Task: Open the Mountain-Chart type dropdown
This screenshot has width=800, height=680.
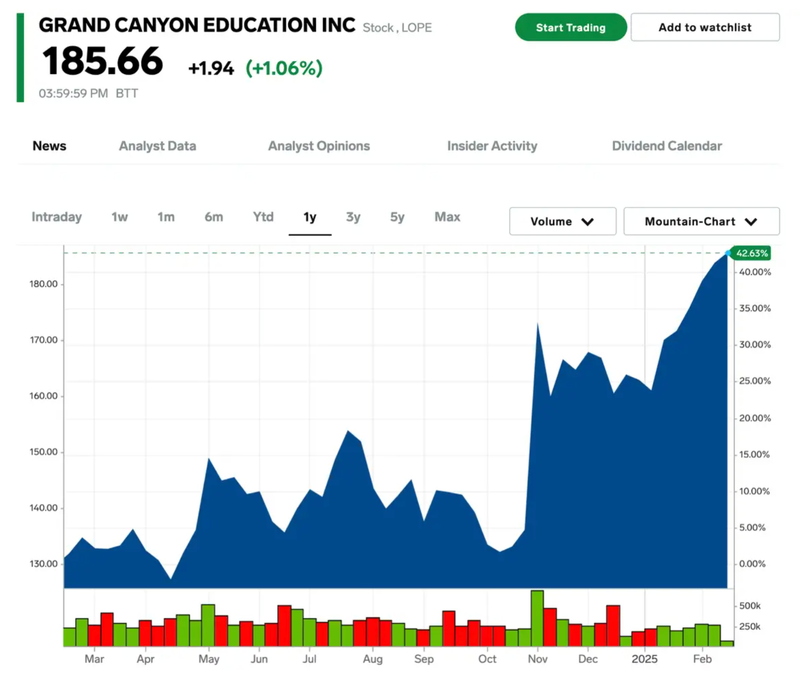Action: pos(699,222)
